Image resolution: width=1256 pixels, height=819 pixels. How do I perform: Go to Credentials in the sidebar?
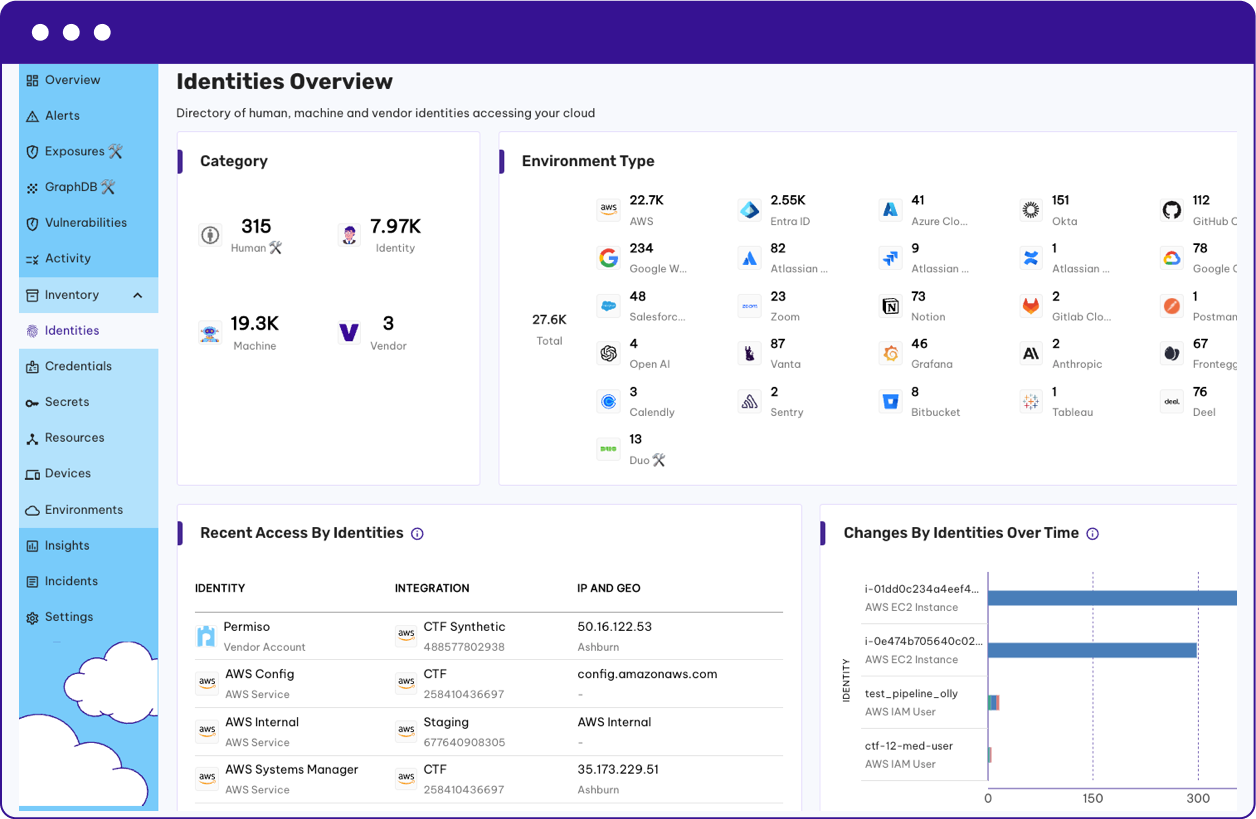78,366
